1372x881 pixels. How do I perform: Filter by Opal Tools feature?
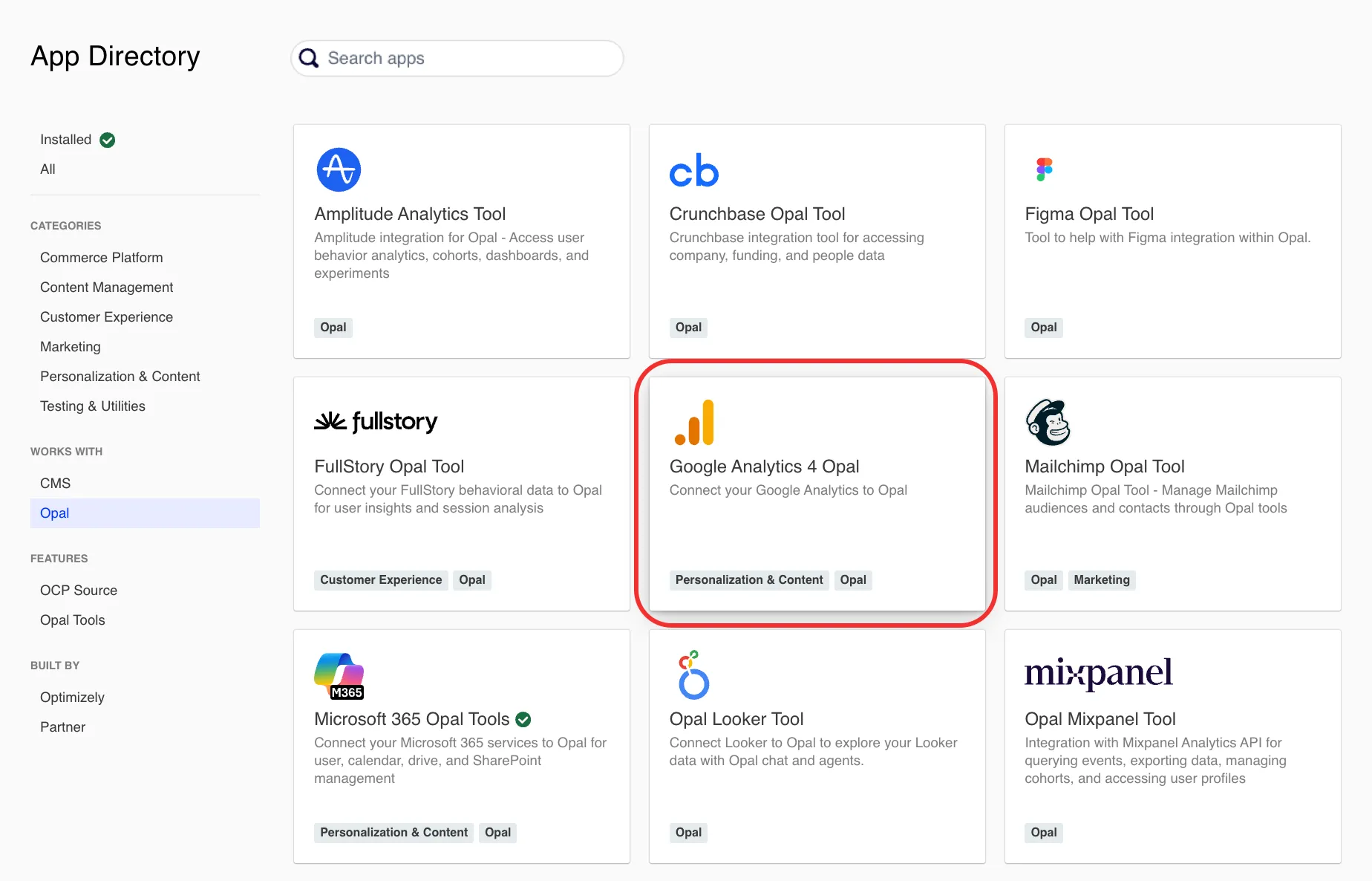tap(73, 620)
